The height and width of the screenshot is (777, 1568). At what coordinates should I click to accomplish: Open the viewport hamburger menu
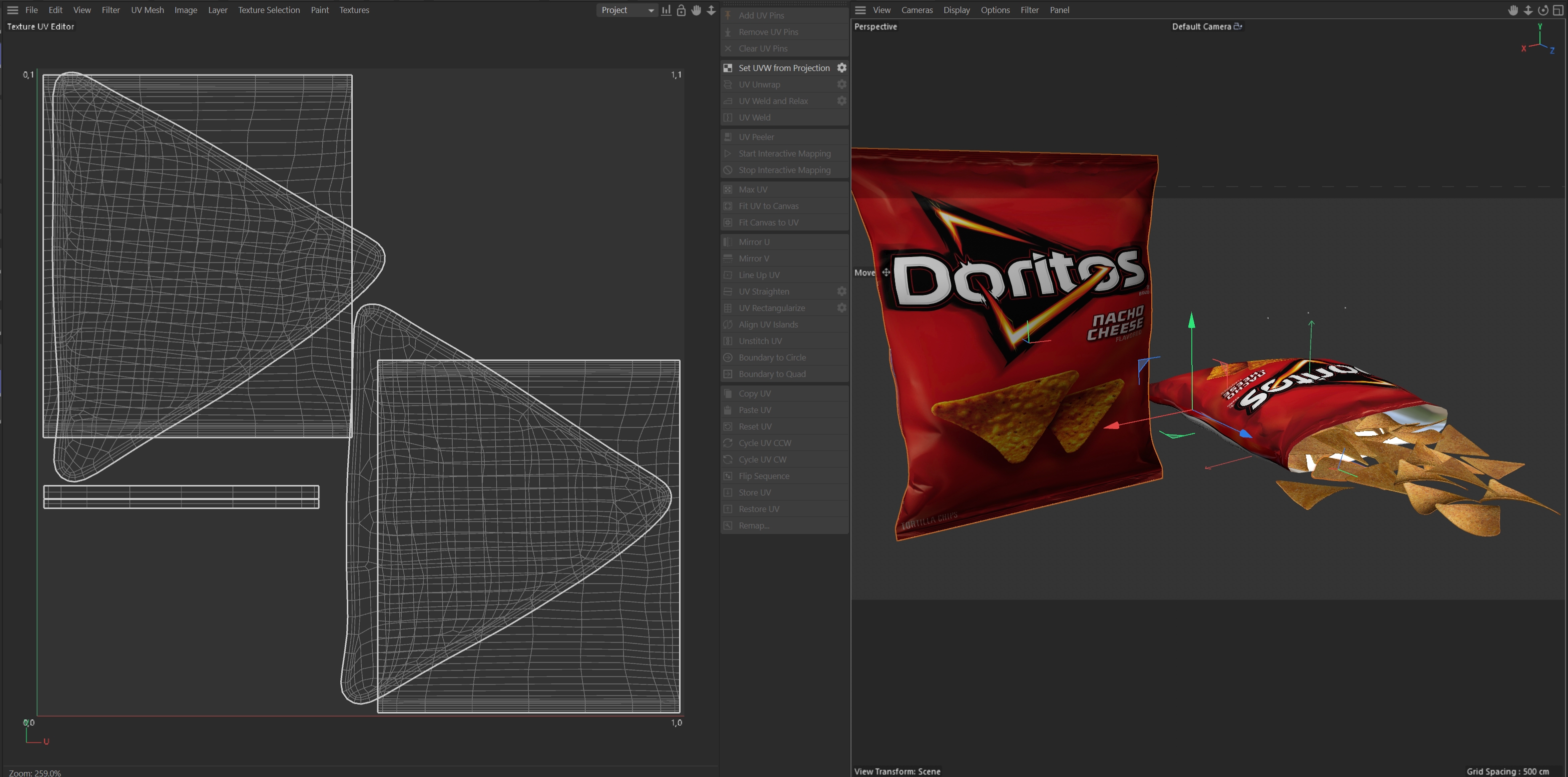(860, 10)
